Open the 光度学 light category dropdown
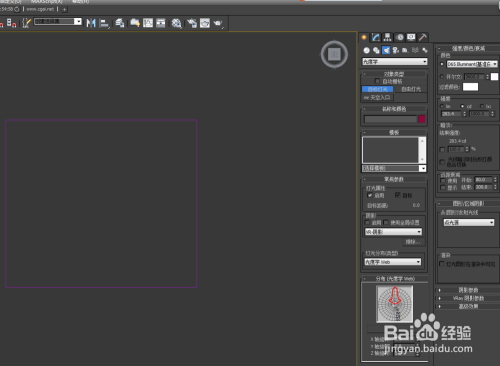The image size is (500, 366). (395, 62)
